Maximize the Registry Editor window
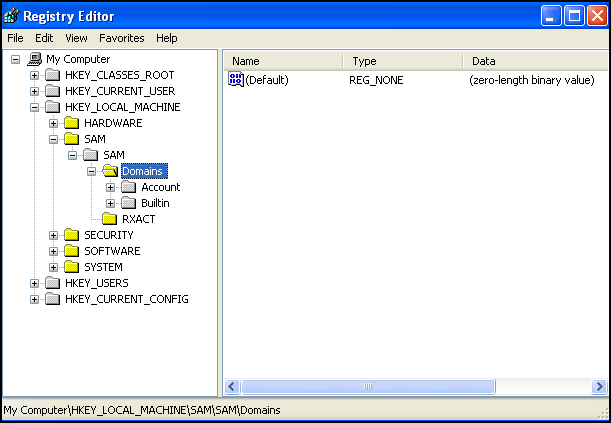The height and width of the screenshot is (423, 611). (x=574, y=16)
